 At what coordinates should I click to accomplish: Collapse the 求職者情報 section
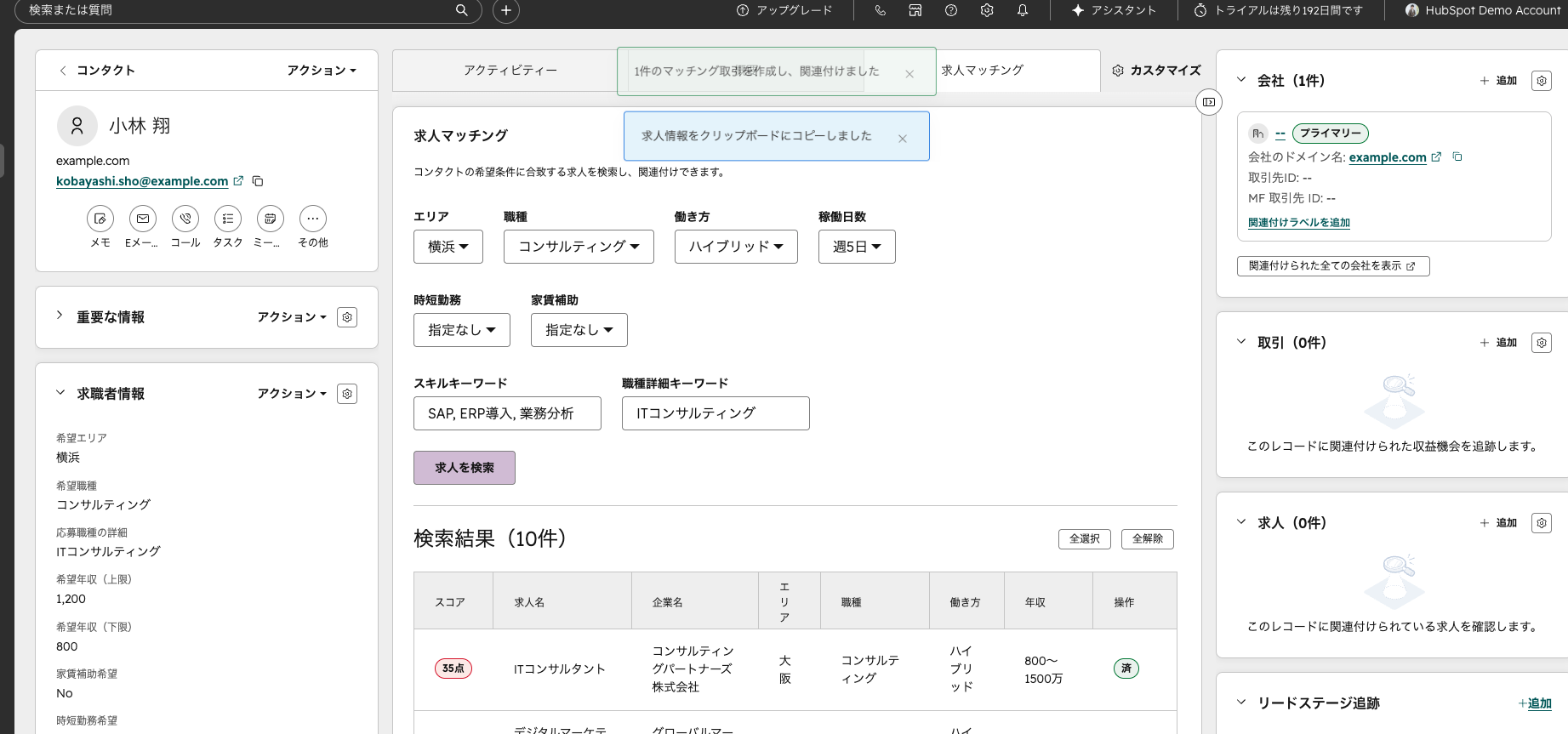pyautogui.click(x=60, y=392)
